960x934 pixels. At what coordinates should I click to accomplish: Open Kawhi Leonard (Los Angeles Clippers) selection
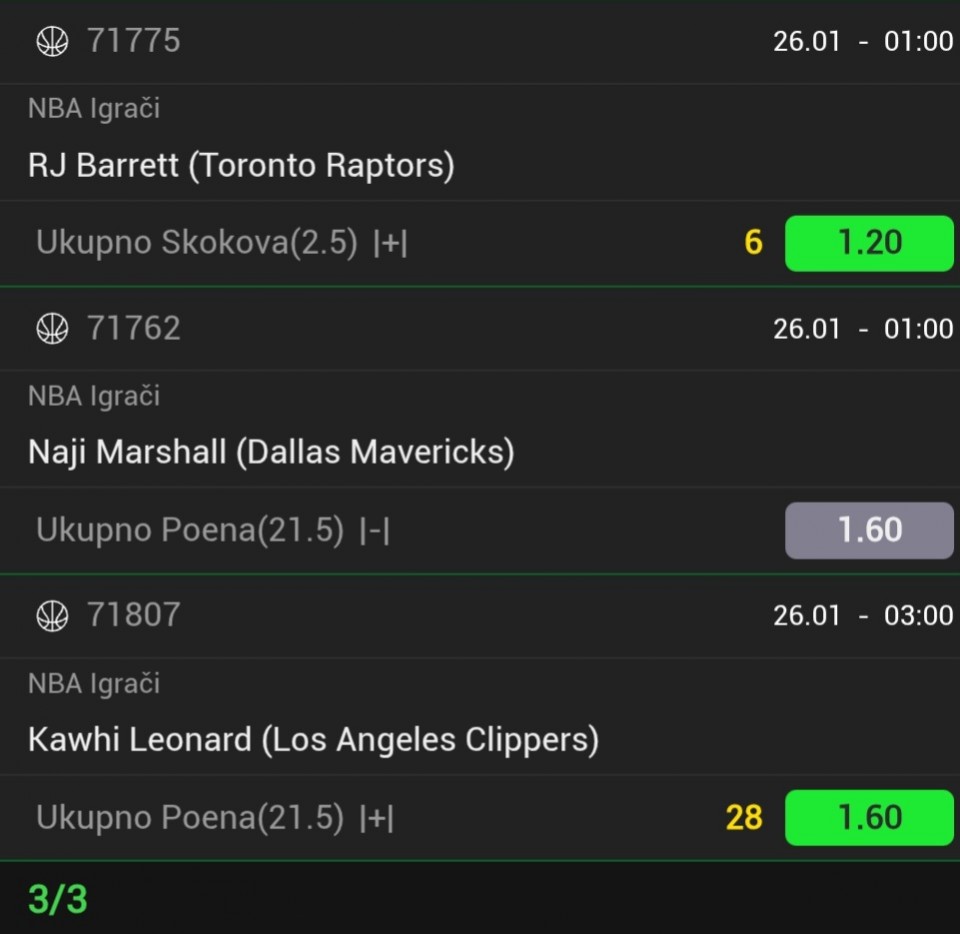[313, 740]
